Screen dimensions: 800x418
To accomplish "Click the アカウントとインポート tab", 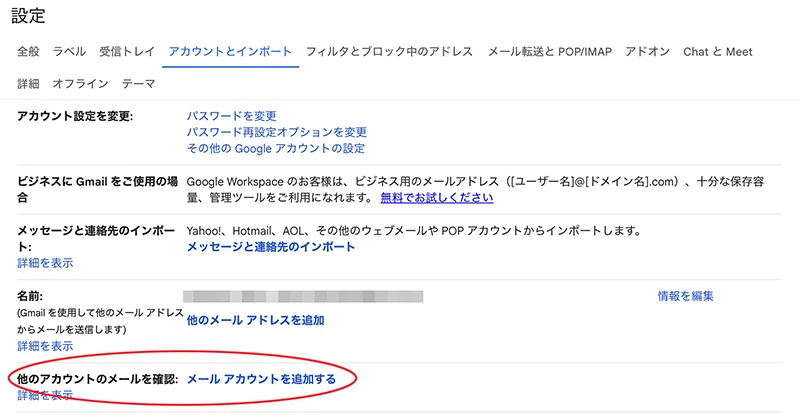I will [230, 51].
